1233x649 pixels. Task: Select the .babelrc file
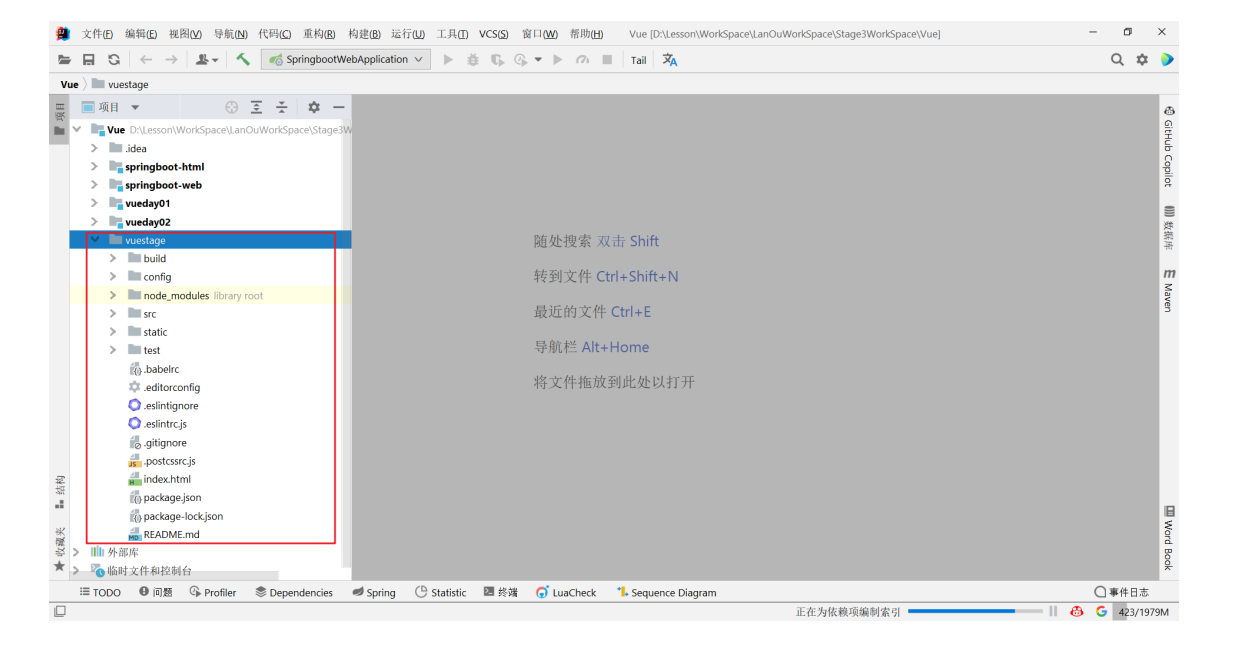[x=154, y=369]
